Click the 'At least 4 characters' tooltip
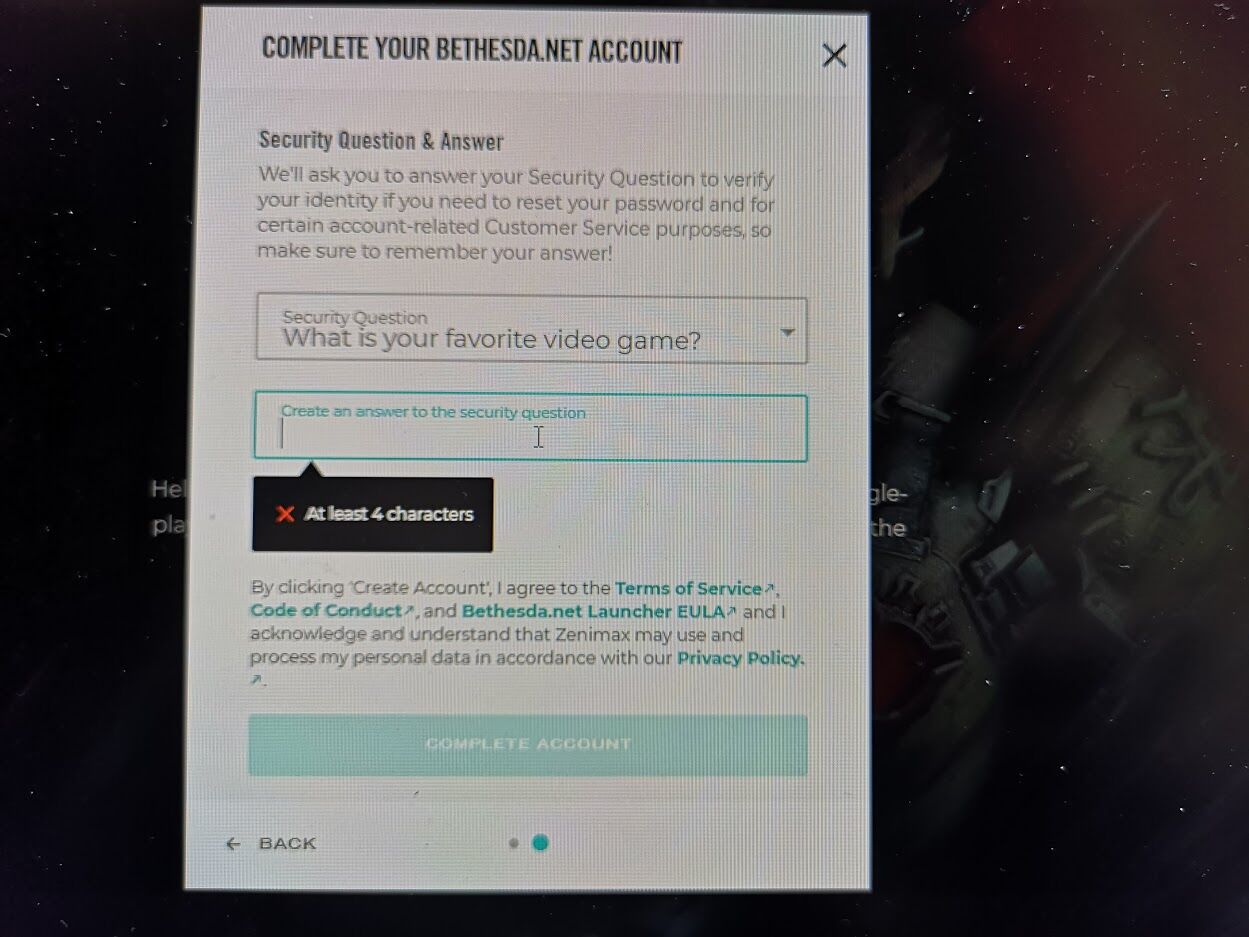 point(372,514)
